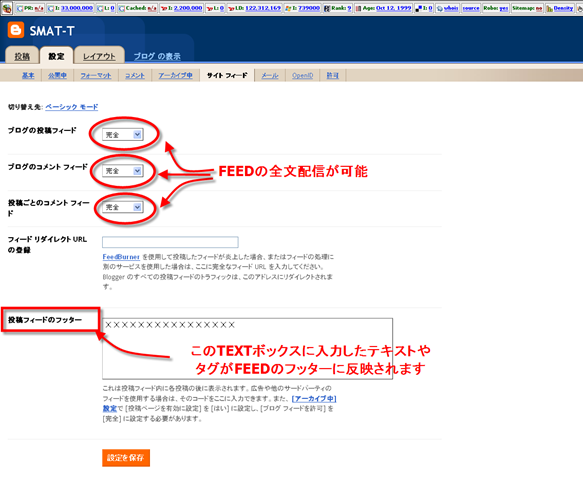
Task: Open the コメント settings sub-tab
Action: [x=135, y=75]
